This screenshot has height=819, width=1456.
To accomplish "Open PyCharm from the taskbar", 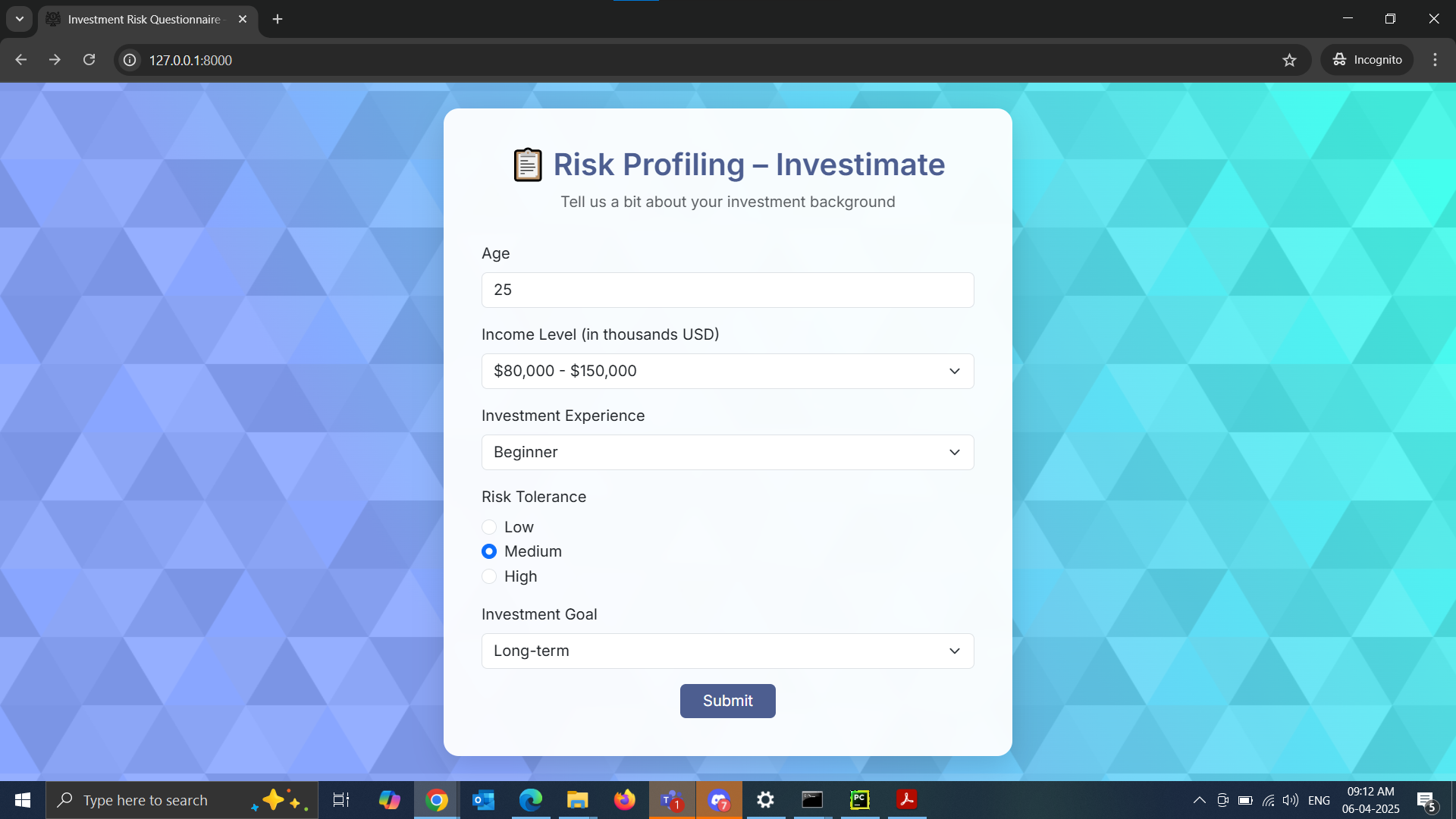I will (859, 800).
